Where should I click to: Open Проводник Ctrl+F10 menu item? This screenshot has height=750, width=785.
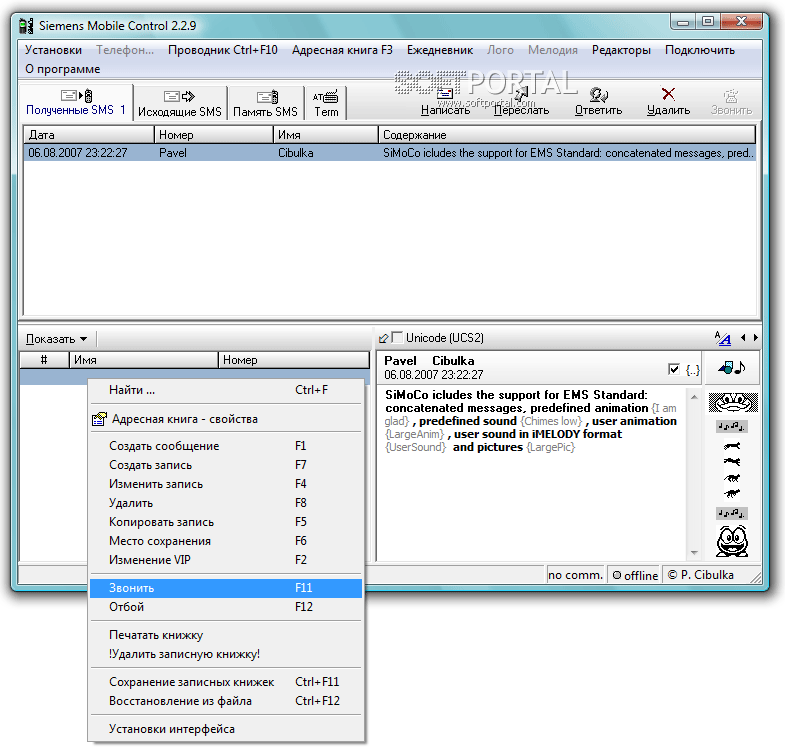tap(222, 50)
